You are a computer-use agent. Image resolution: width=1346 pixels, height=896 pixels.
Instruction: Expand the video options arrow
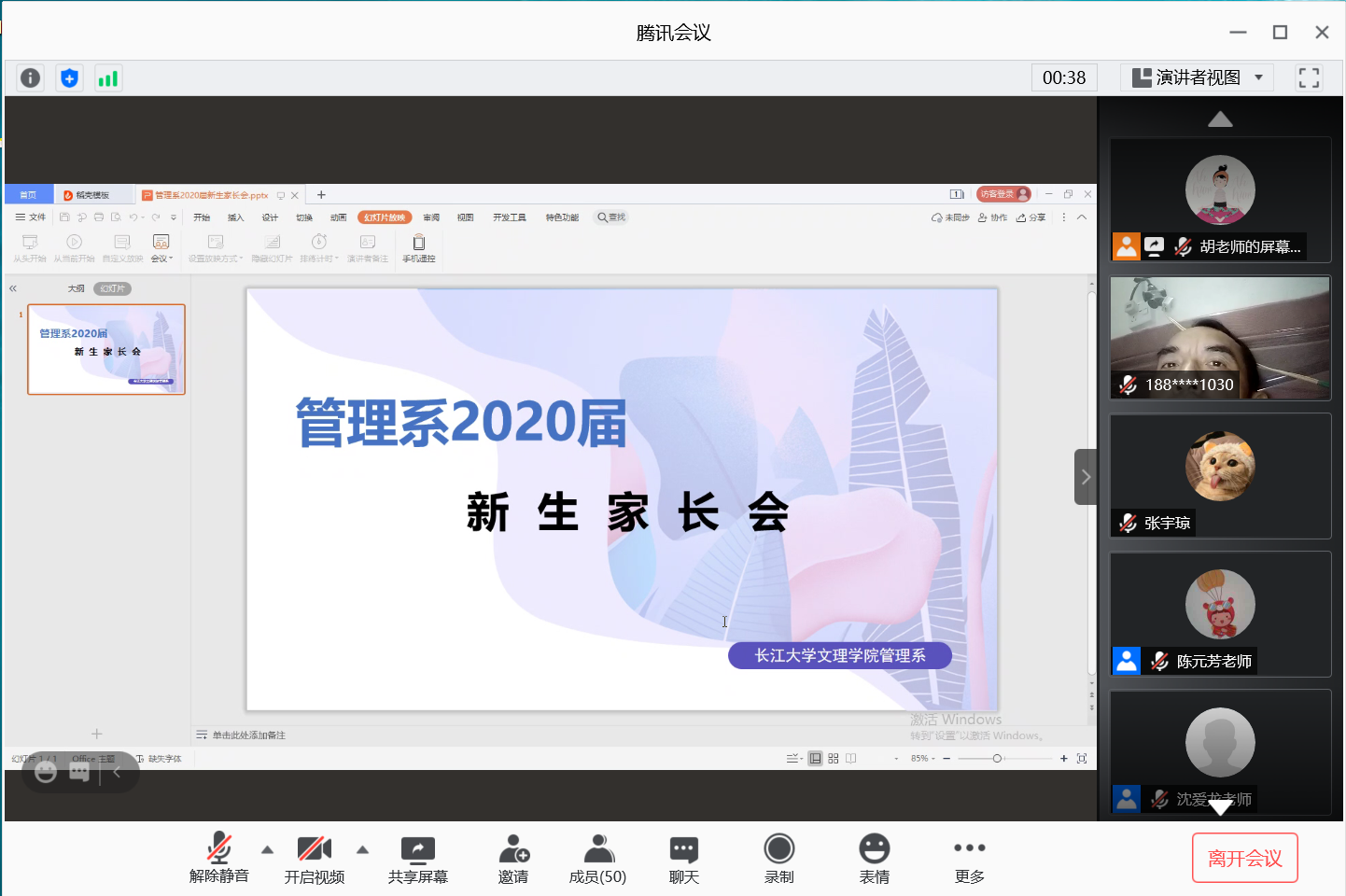coord(363,849)
